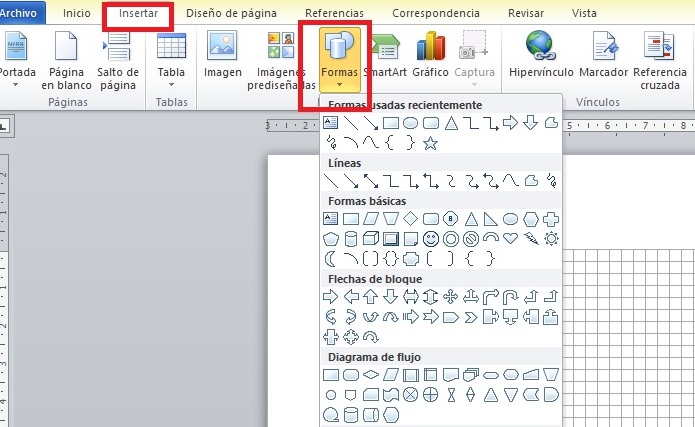Viewport: 695px width, 427px height.
Task: Pick the cross shape in Formas básicas
Action: tap(551, 219)
